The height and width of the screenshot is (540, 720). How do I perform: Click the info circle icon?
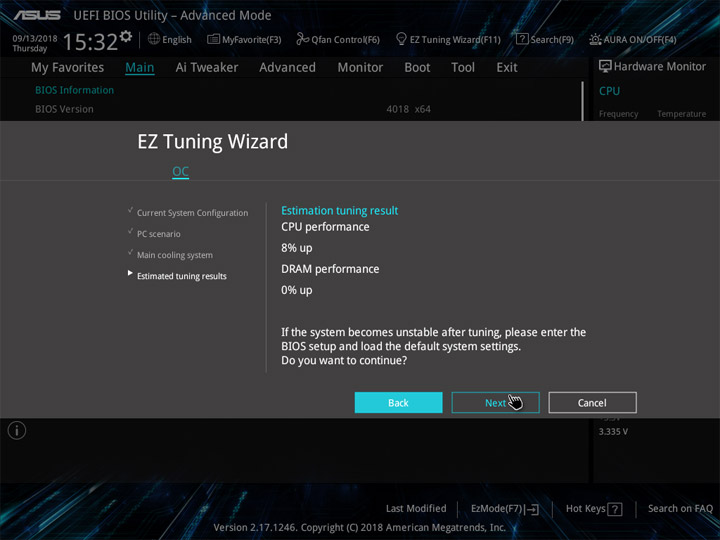[17, 431]
